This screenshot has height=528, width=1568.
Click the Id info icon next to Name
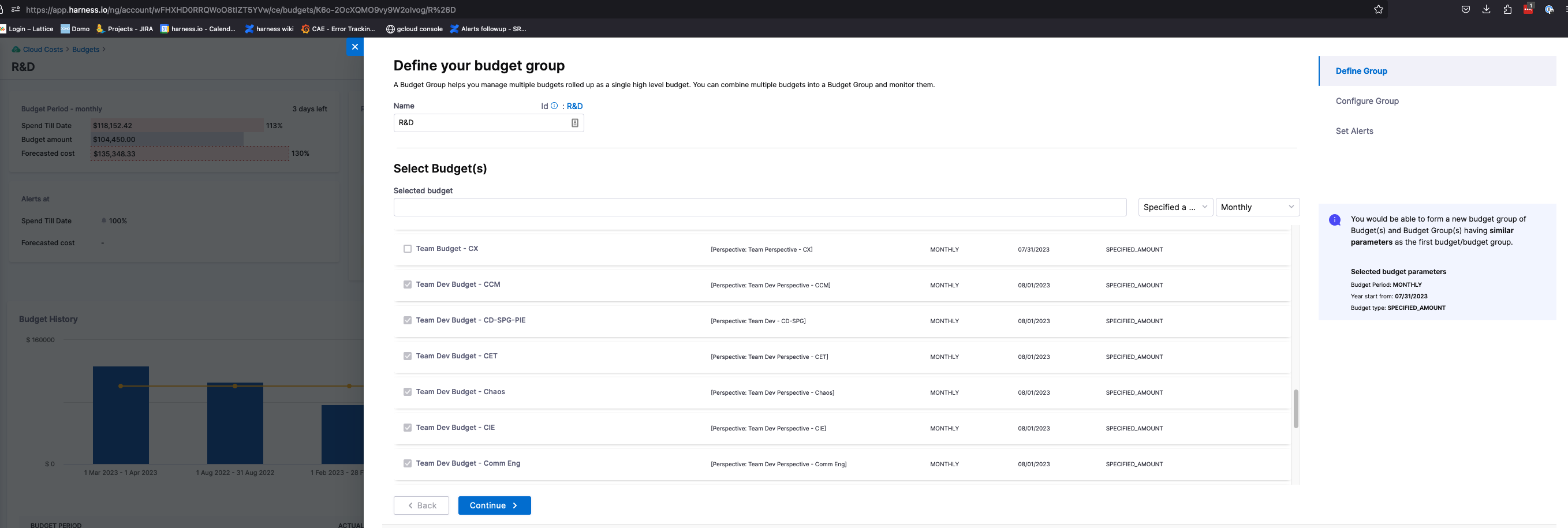coord(554,106)
